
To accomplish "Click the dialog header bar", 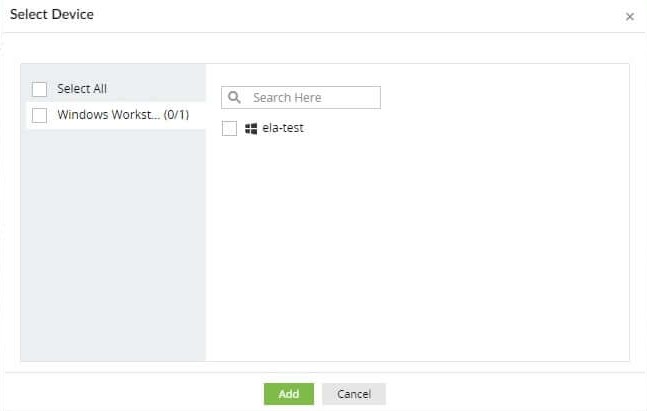I will (350, 15).
